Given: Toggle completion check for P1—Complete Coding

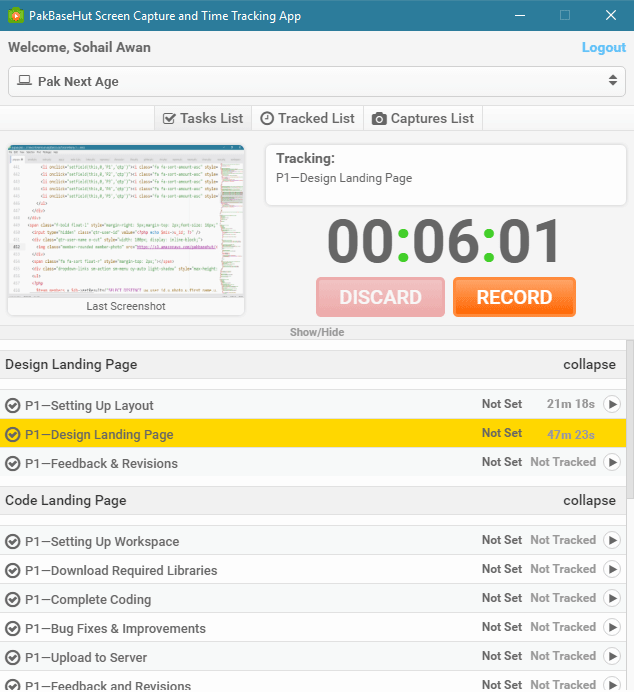Looking at the screenshot, I should (13, 599).
